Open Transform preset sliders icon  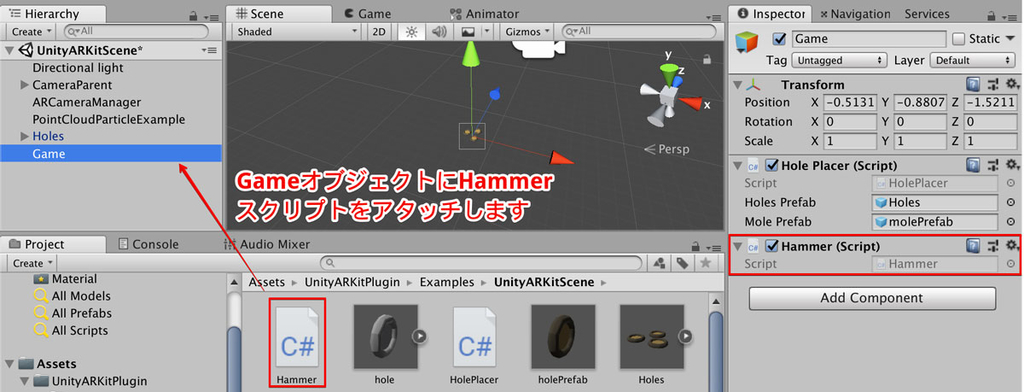(993, 84)
